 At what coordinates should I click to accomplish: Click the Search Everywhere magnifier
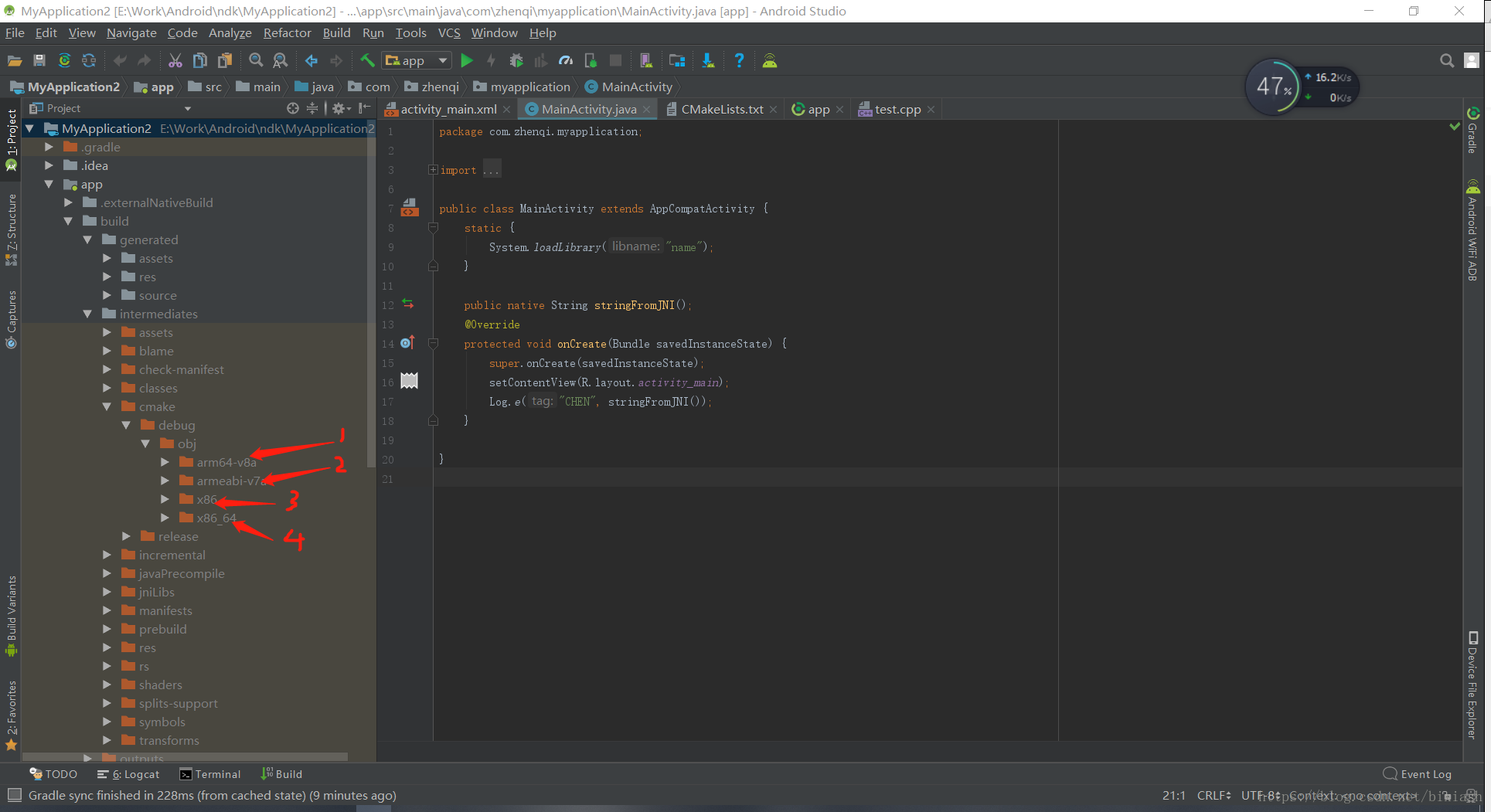(x=1447, y=60)
